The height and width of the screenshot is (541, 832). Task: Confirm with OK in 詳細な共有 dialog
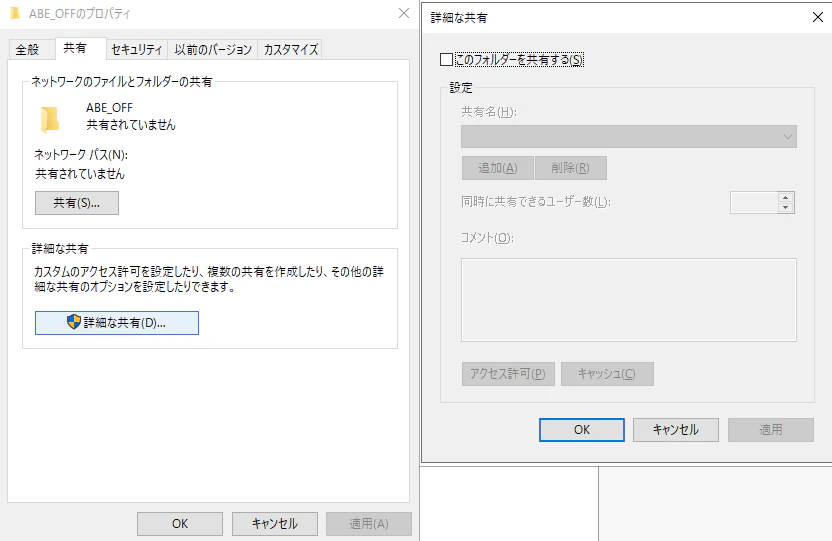pos(582,430)
